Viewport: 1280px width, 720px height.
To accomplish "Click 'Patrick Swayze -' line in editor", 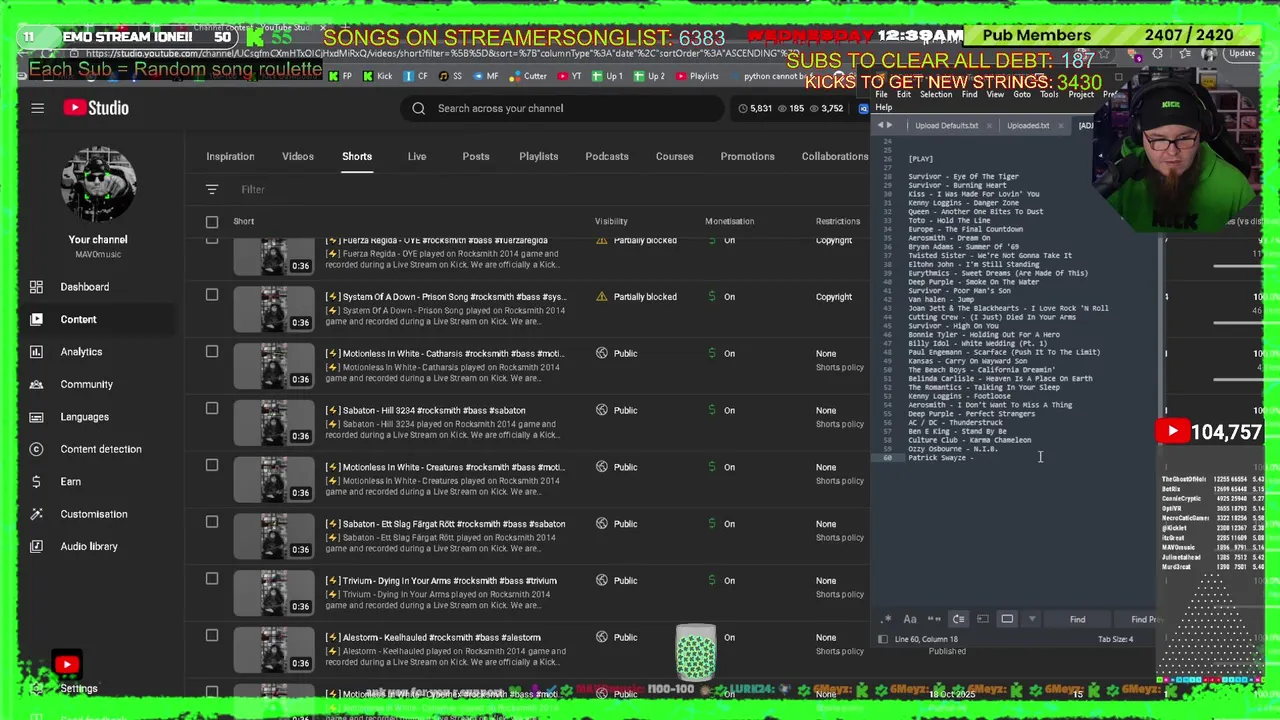I will 940,458.
